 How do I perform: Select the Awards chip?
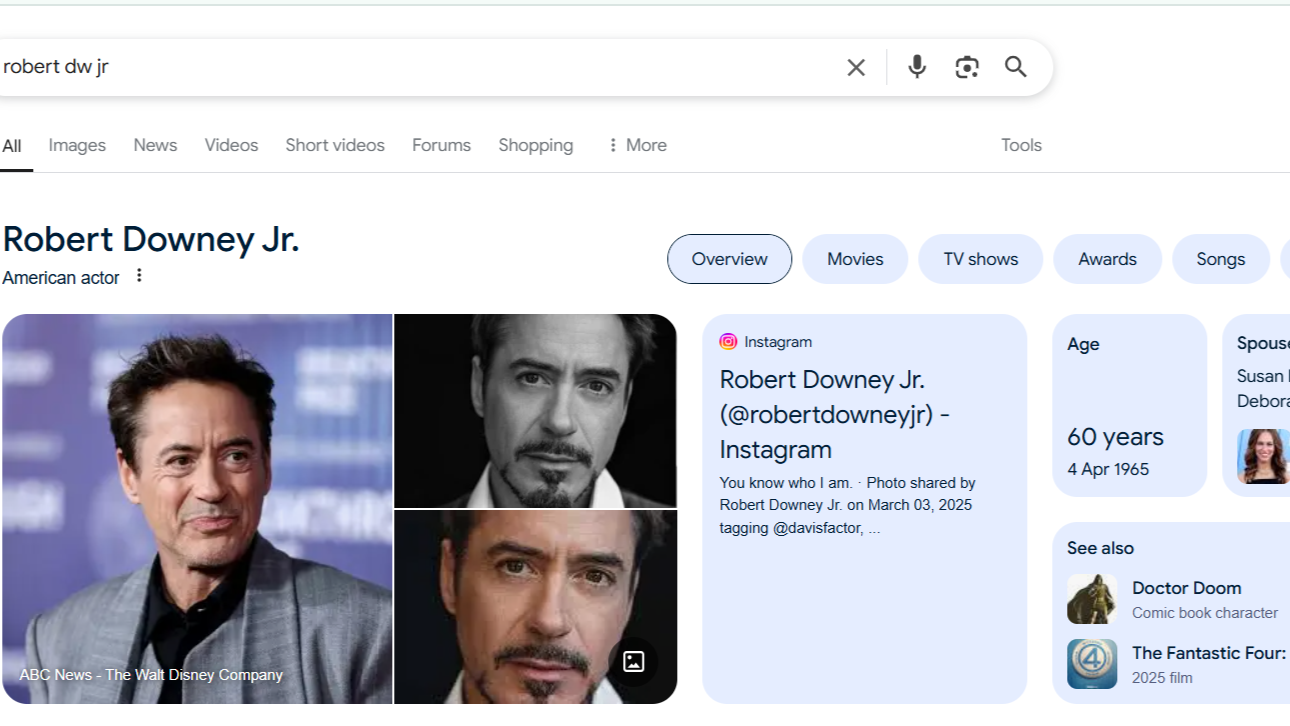click(x=1107, y=259)
